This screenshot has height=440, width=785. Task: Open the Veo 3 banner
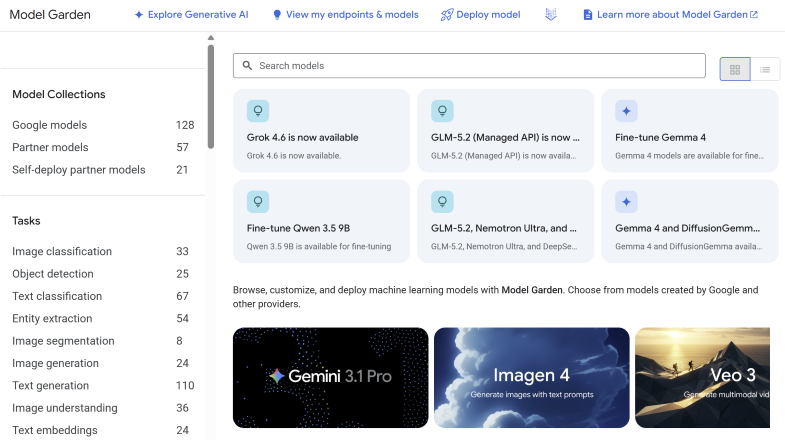tap(702, 377)
